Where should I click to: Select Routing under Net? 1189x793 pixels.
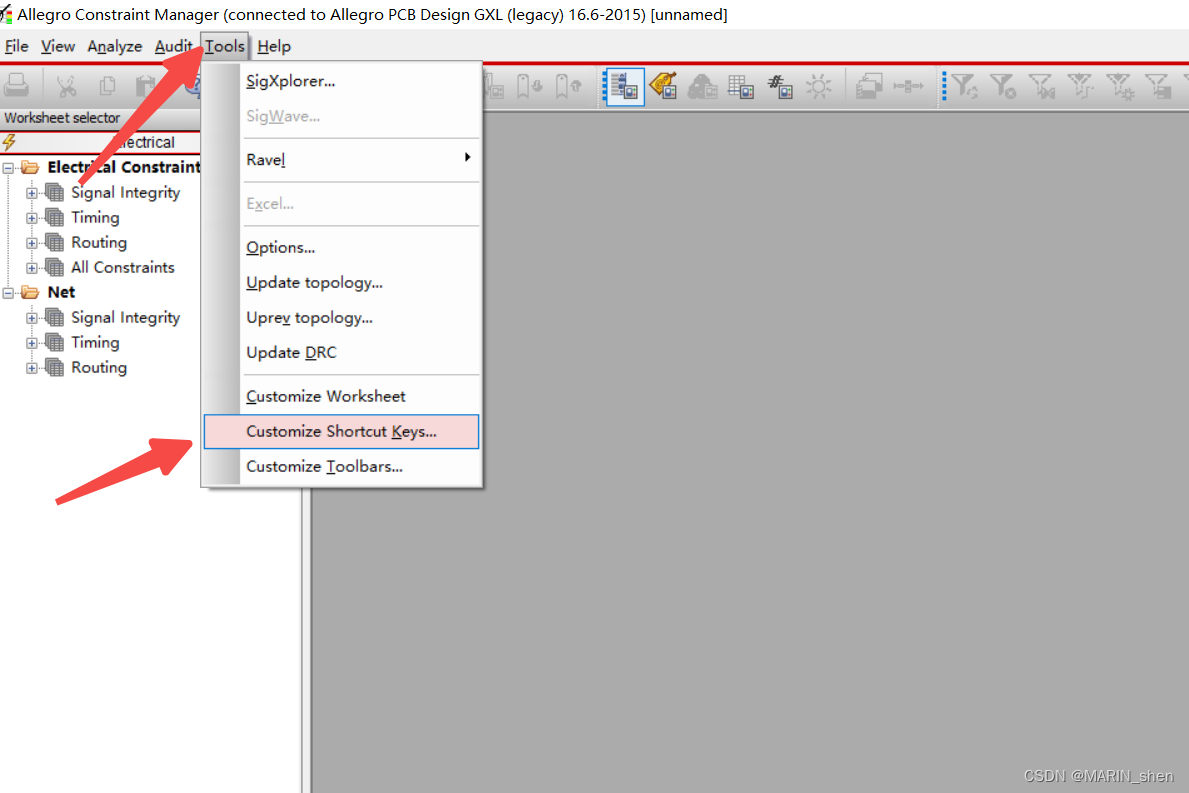[x=99, y=368]
